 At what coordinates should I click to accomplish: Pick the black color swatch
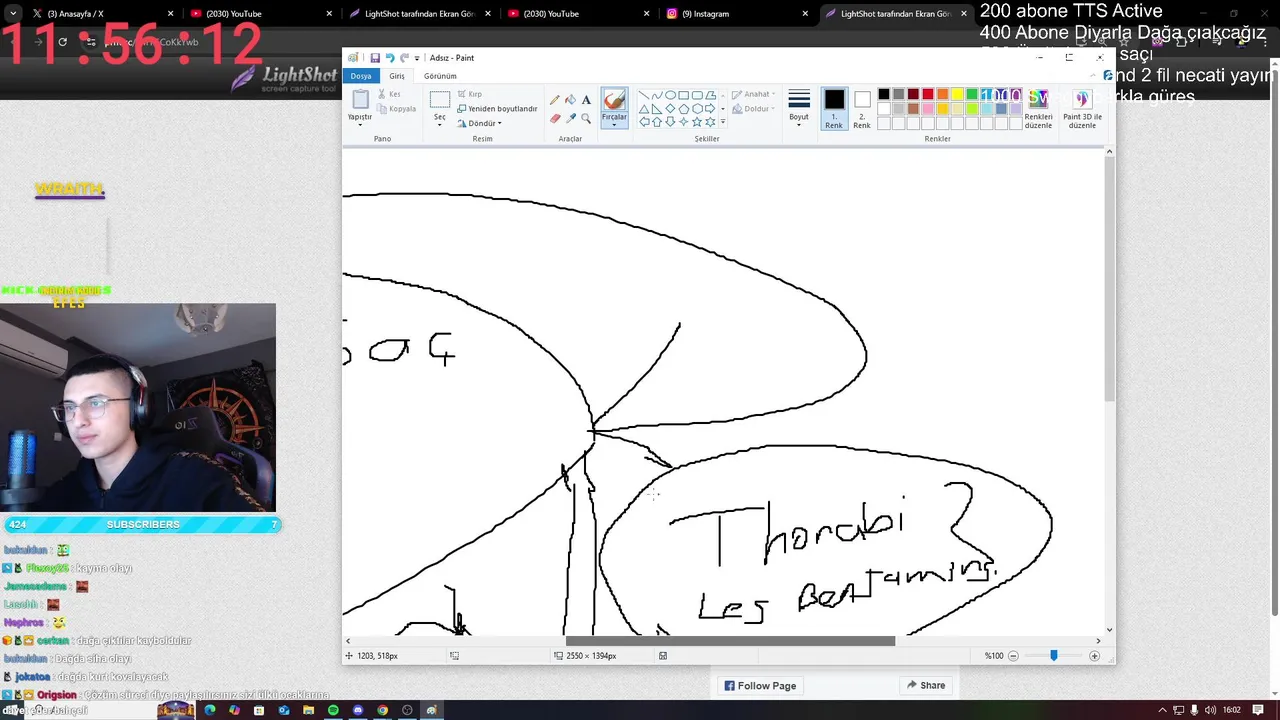(x=883, y=95)
